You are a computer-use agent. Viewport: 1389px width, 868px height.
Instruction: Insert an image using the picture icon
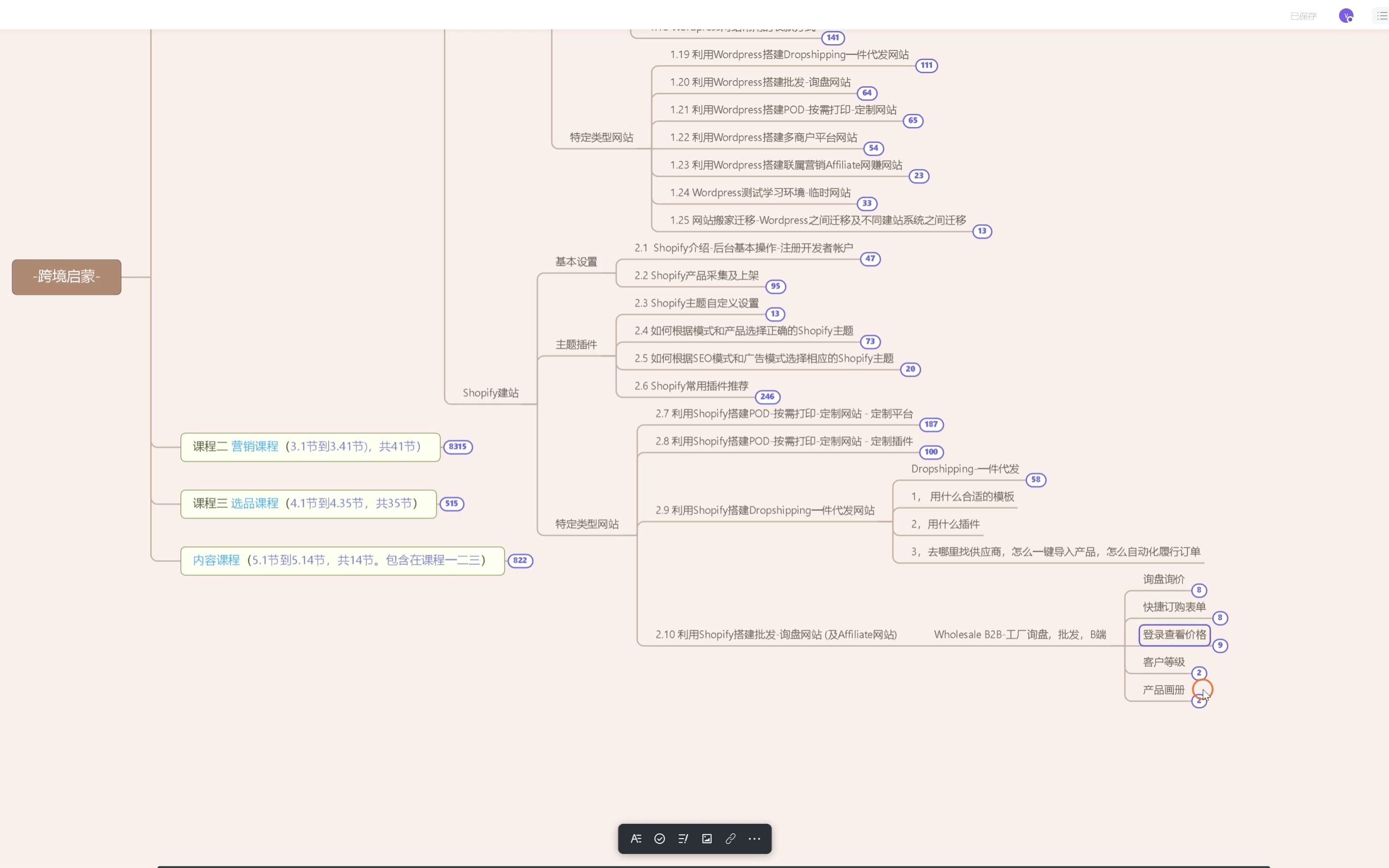pyautogui.click(x=706, y=838)
